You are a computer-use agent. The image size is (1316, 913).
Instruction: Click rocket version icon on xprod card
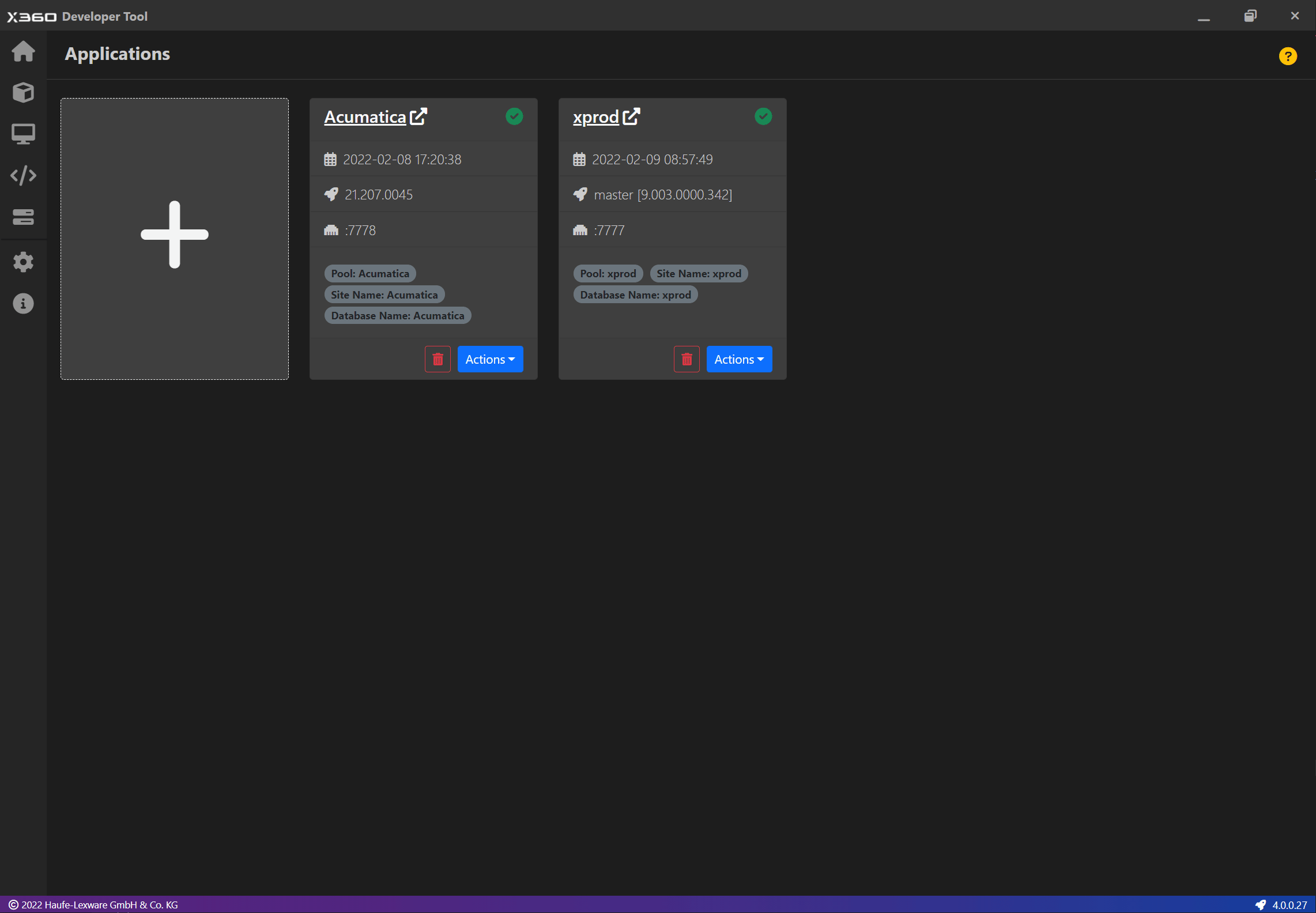[580, 194]
